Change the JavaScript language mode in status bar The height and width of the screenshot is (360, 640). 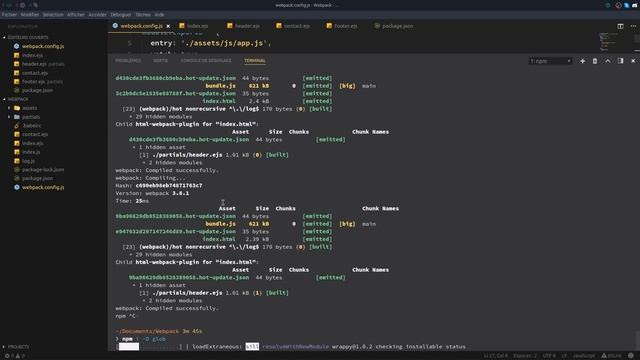click(x=584, y=356)
